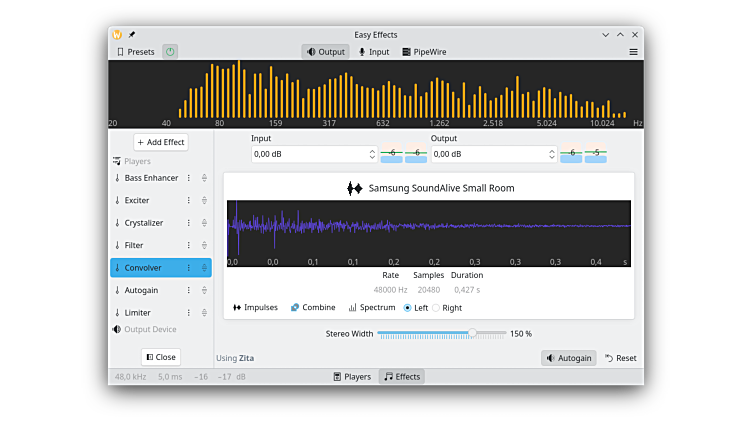
Task: Open the Players view in bottom bar
Action: coord(351,377)
